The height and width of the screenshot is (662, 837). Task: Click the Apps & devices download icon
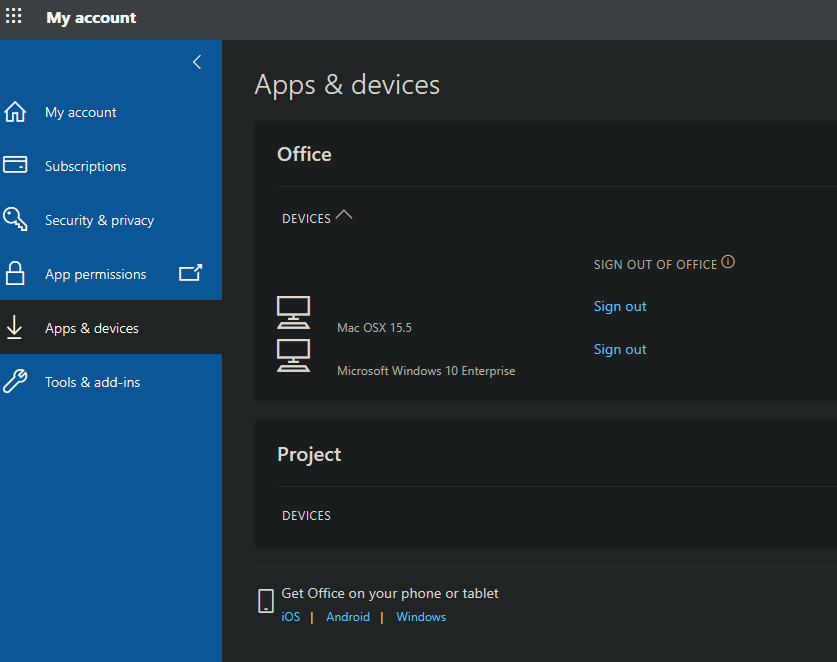tap(15, 327)
